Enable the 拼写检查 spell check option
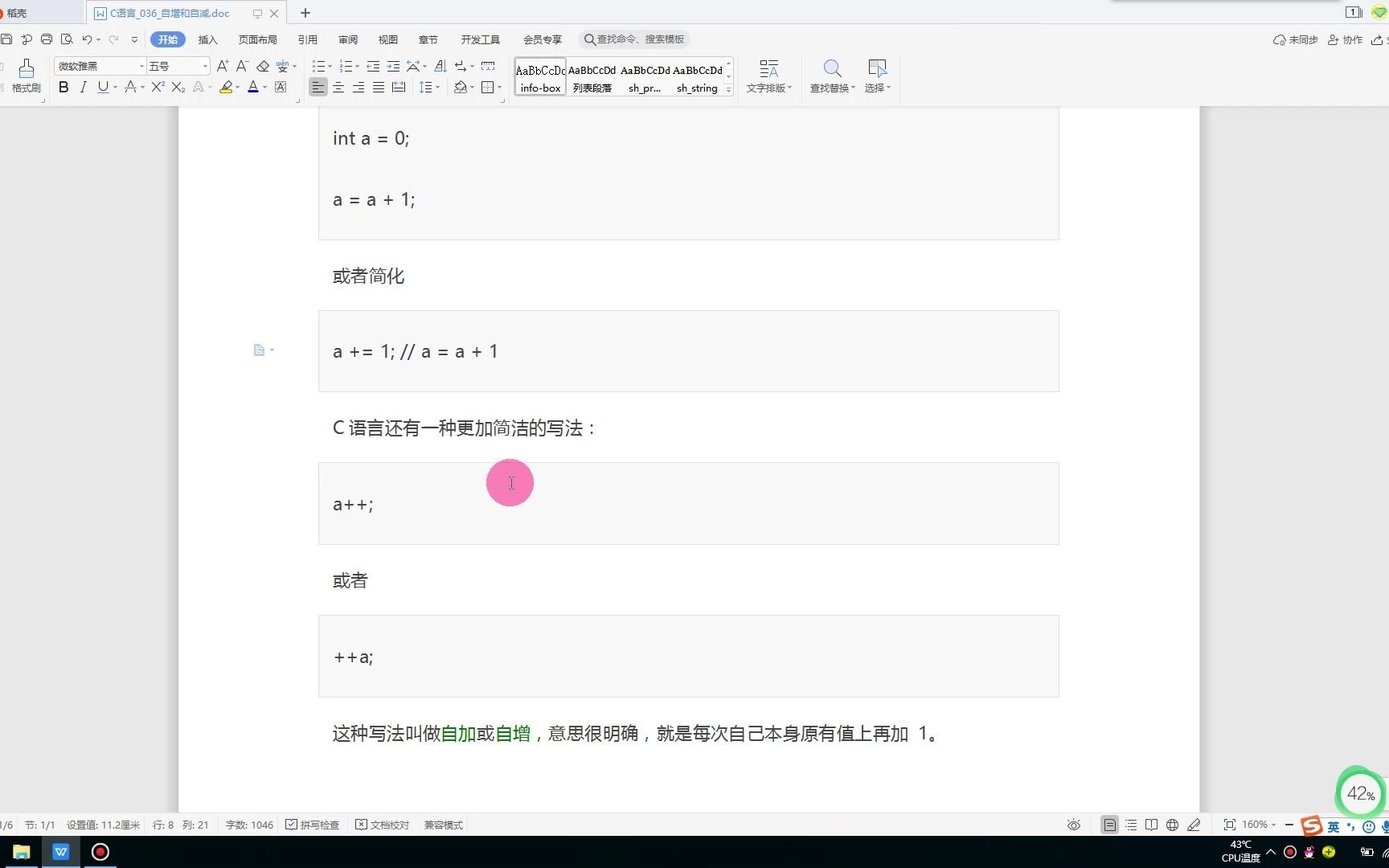This screenshot has height=868, width=1389. pyautogui.click(x=313, y=824)
